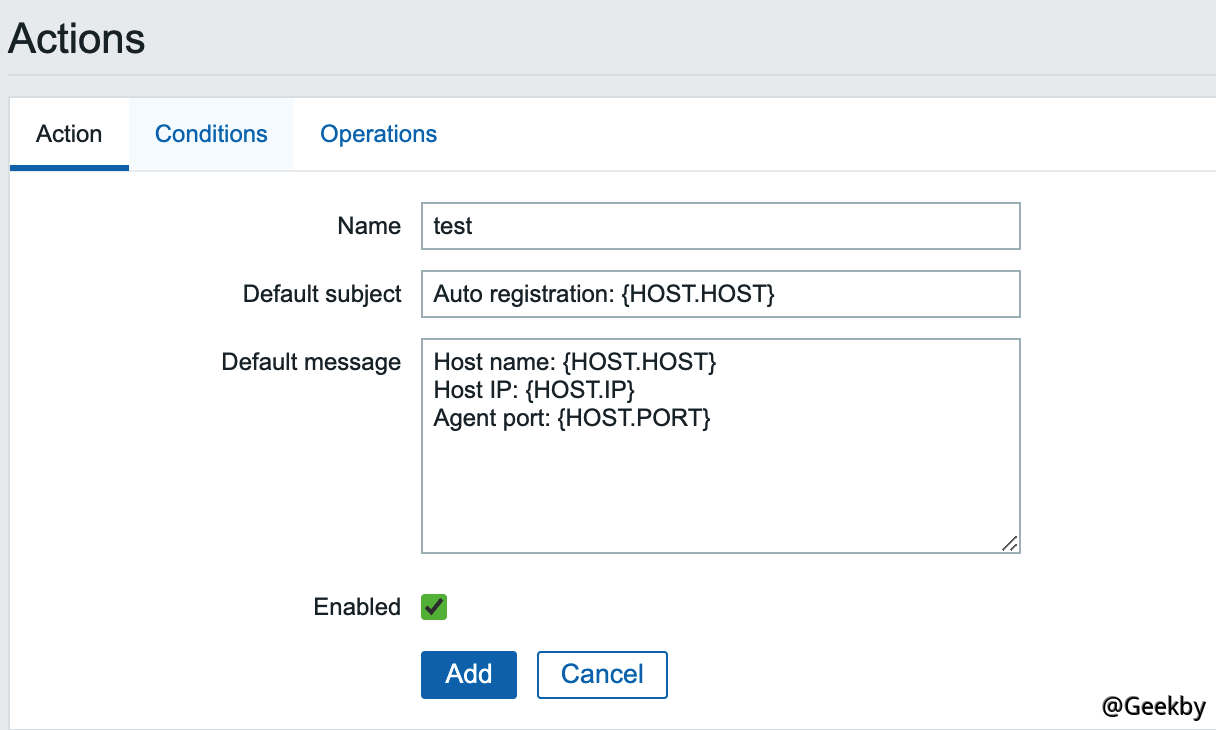
Task: Click the Enabled label text
Action: click(x=357, y=607)
